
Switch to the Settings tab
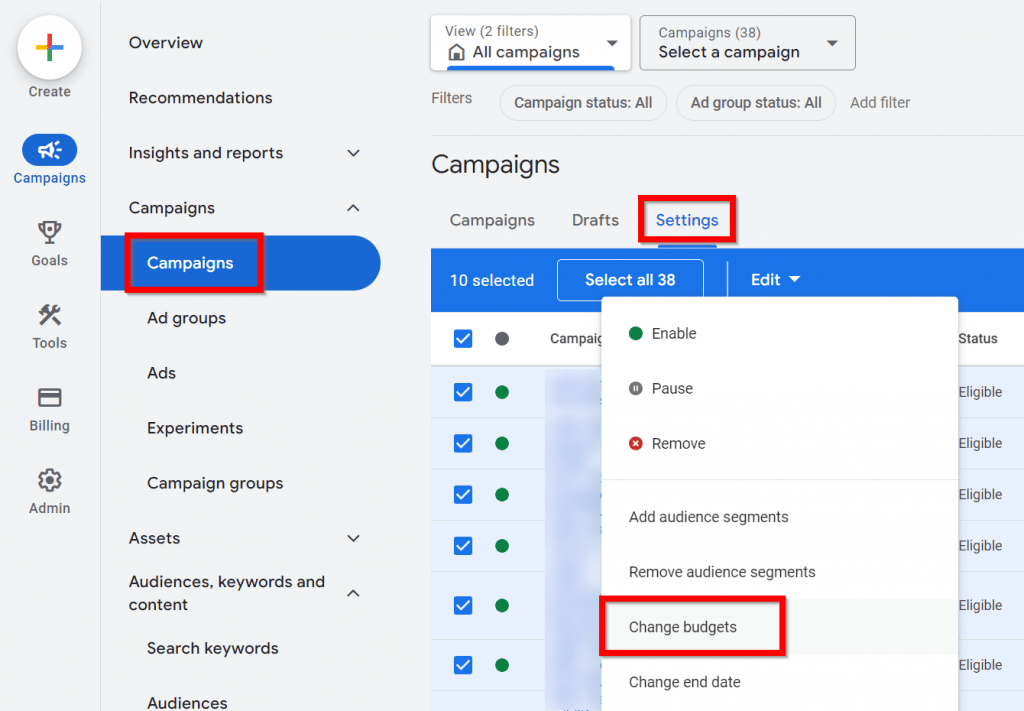(687, 220)
